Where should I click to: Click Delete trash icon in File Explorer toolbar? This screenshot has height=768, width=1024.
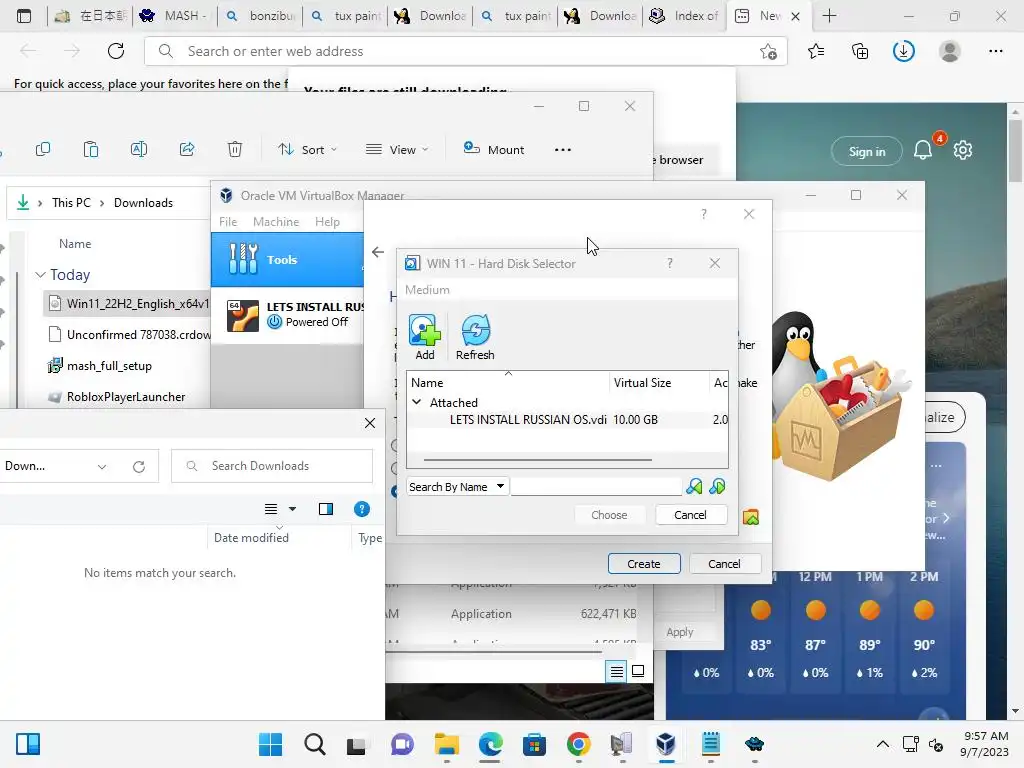[x=234, y=150]
